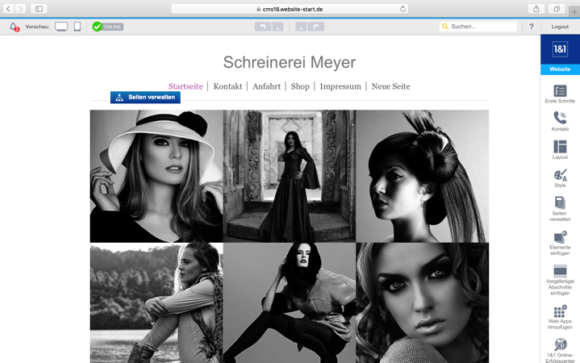The height and width of the screenshot is (363, 580).
Task: Open Elemente einfügen icon
Action: point(560,237)
